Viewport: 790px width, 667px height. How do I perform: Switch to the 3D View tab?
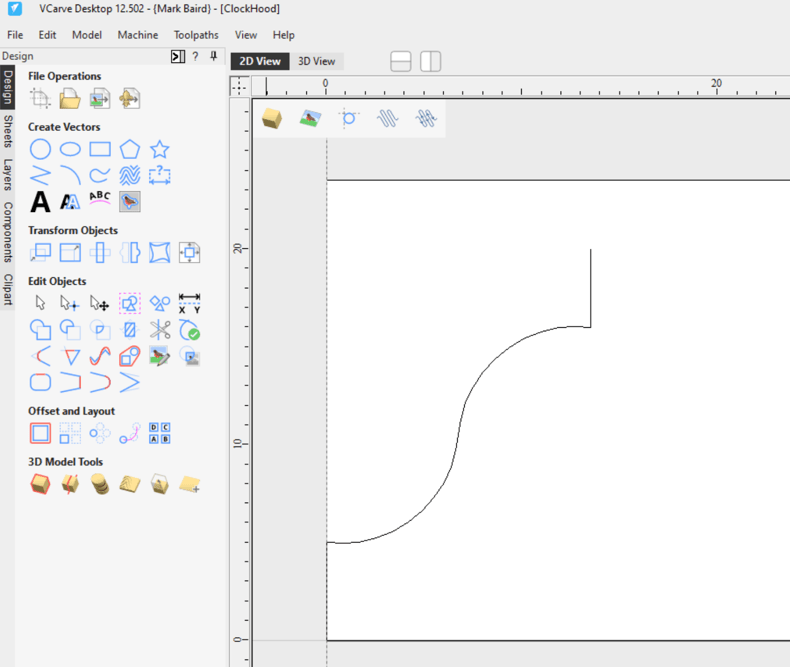[317, 62]
